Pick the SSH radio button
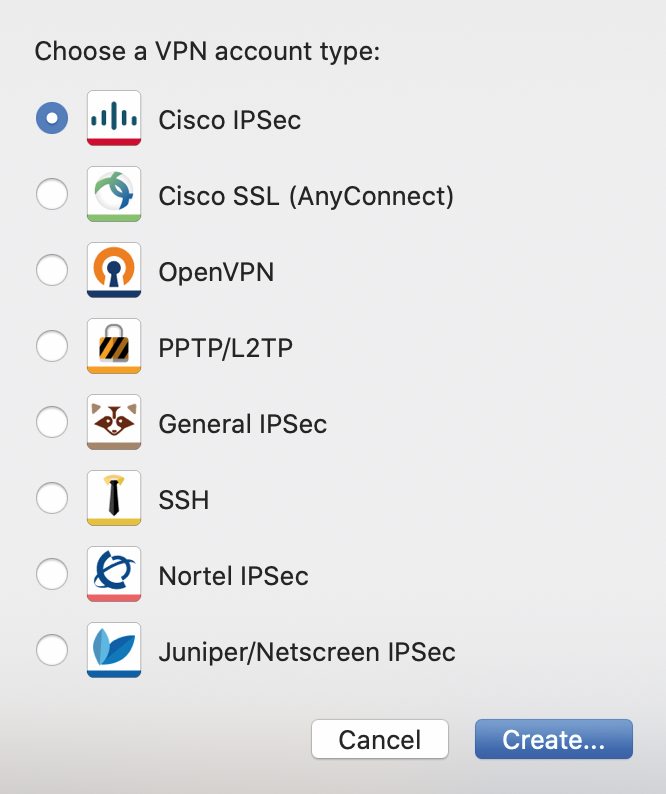The height and width of the screenshot is (794, 666). click(52, 498)
